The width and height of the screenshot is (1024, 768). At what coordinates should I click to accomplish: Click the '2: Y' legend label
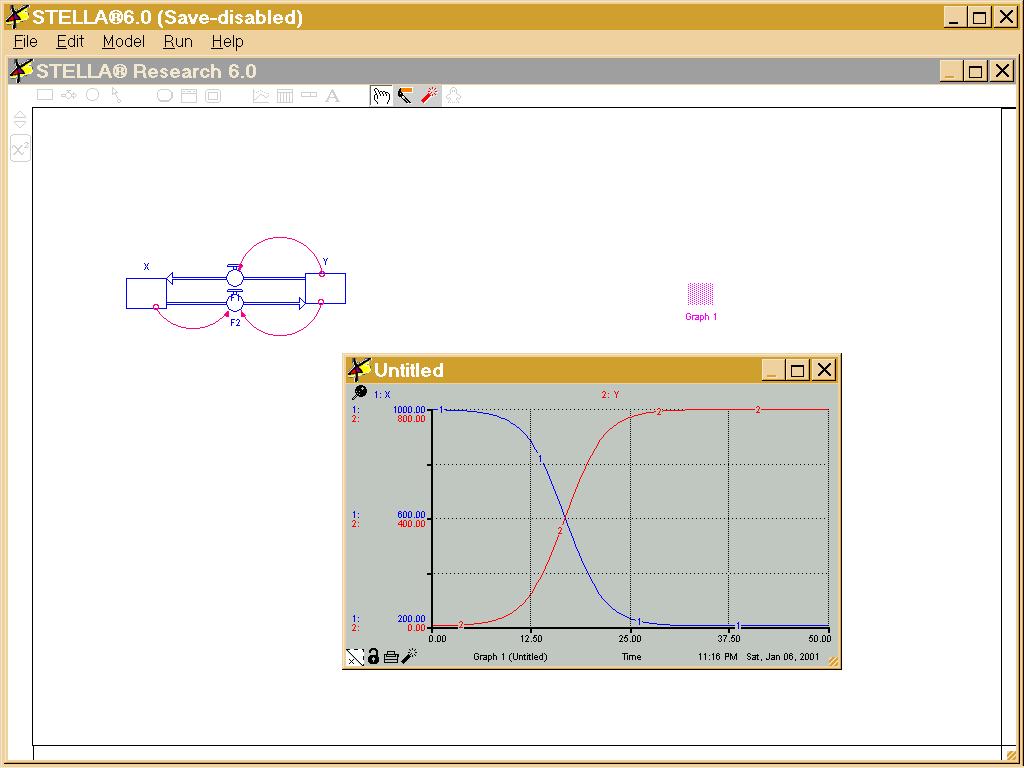pyautogui.click(x=610, y=394)
